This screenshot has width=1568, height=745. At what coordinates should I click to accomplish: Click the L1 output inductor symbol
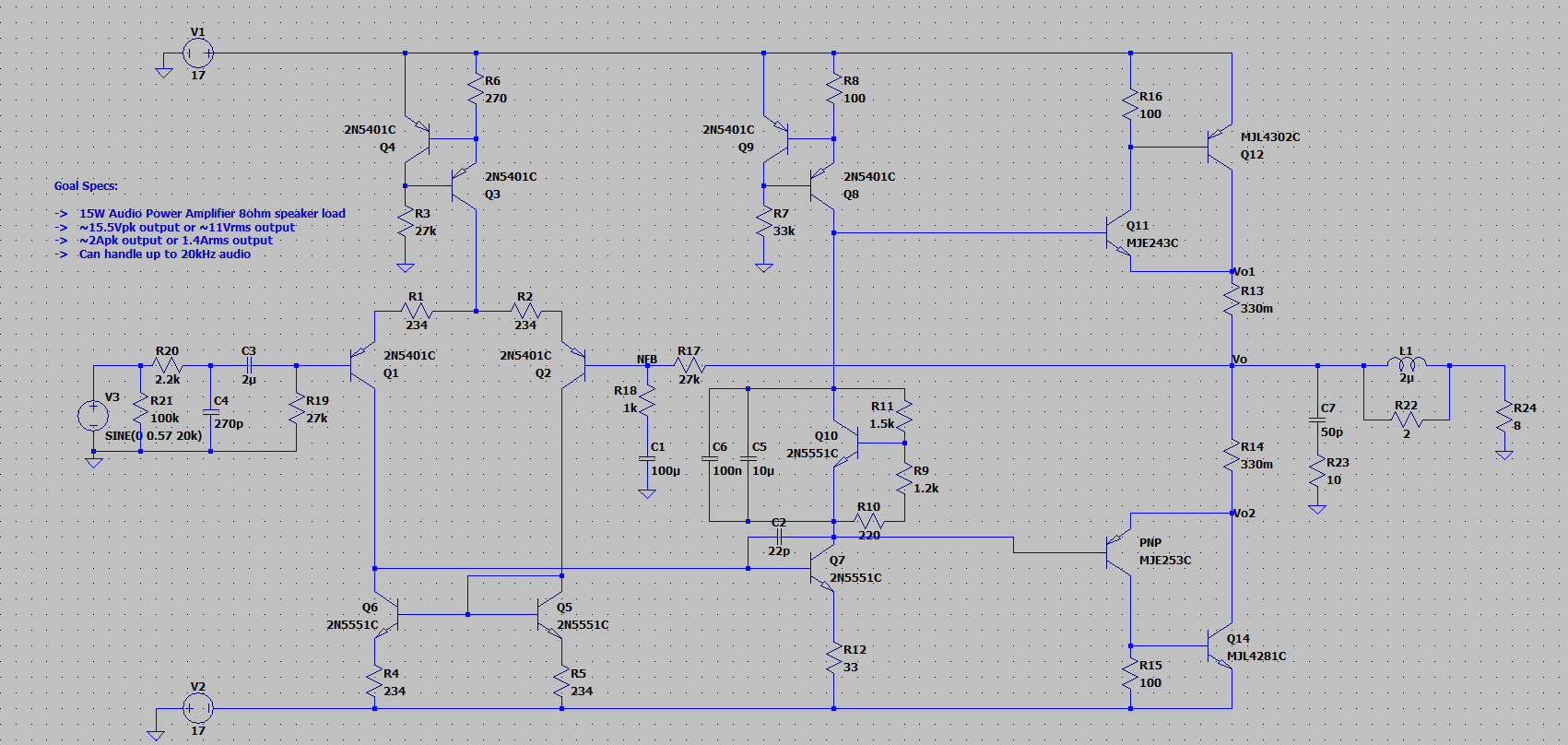point(1407,364)
